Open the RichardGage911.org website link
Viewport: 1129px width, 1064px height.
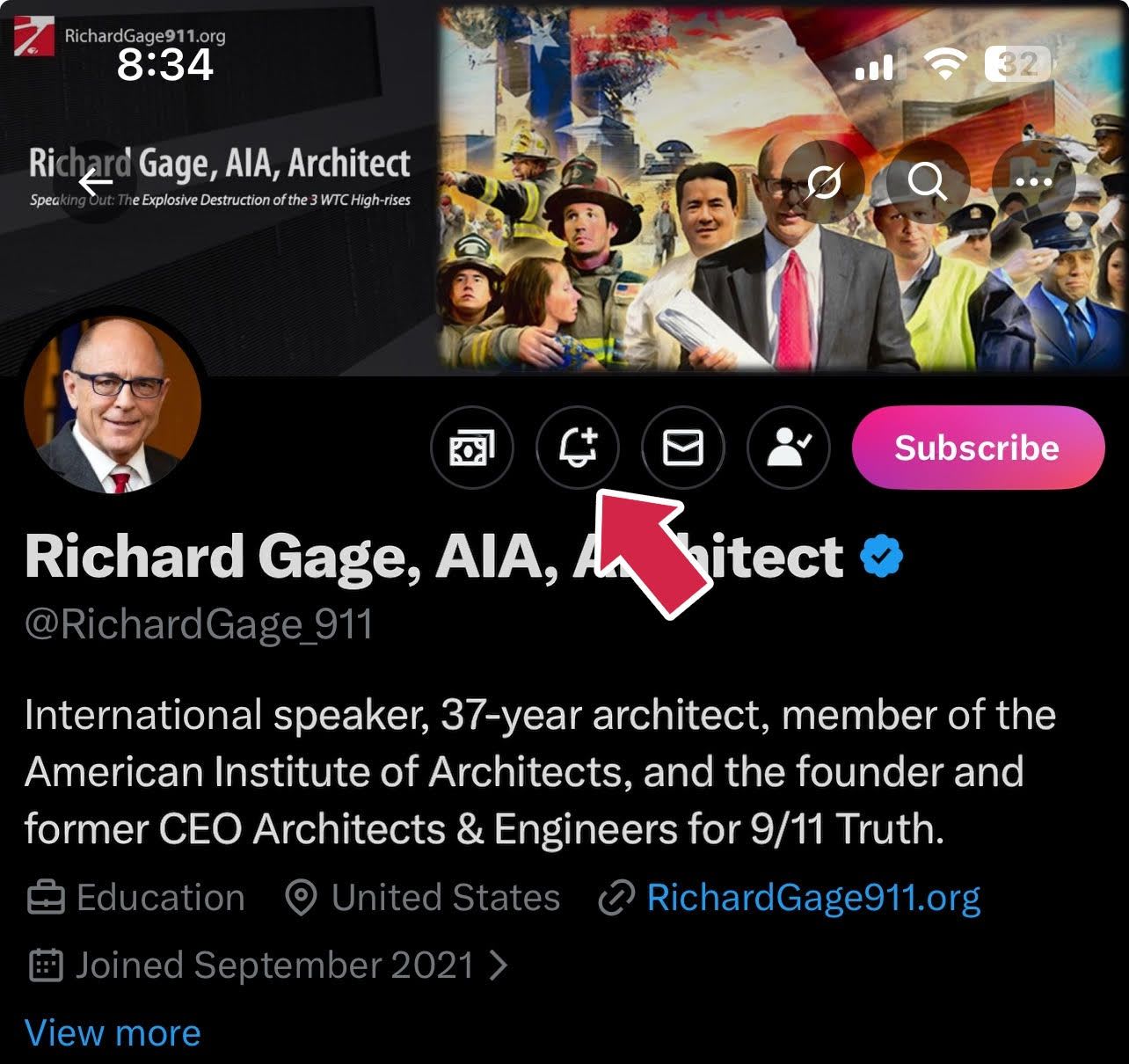[813, 898]
